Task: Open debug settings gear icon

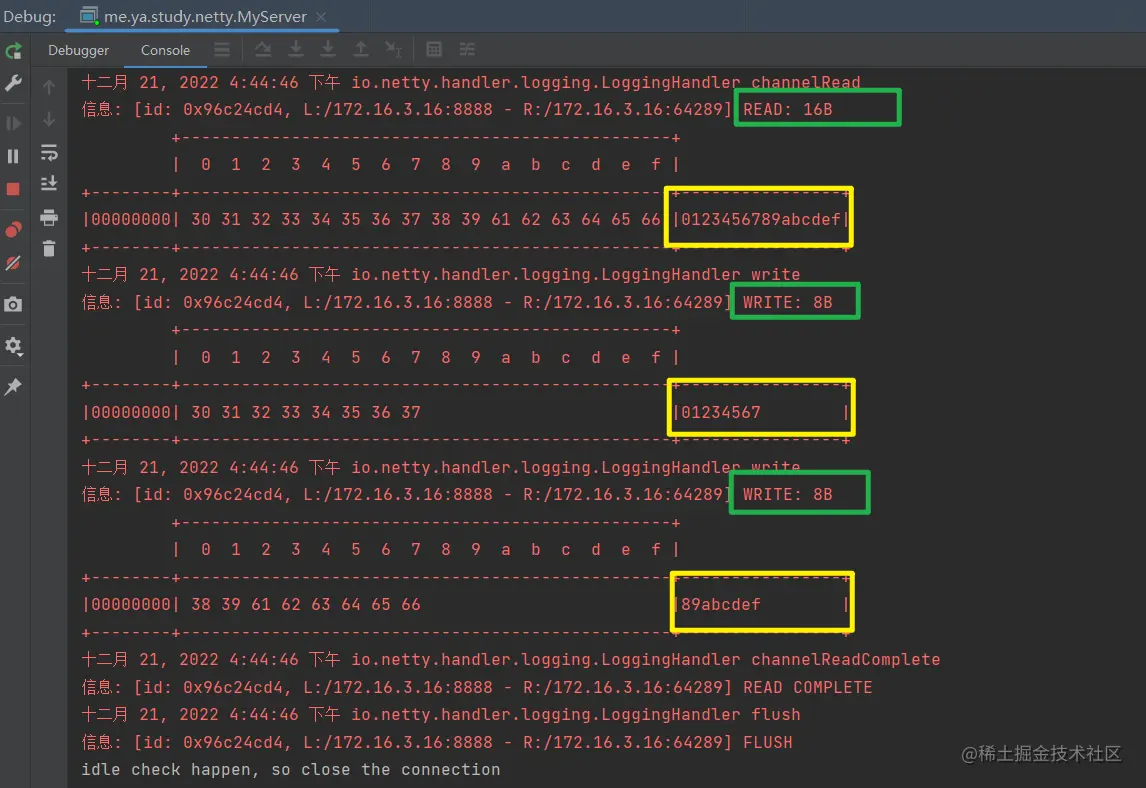Action: pos(13,346)
